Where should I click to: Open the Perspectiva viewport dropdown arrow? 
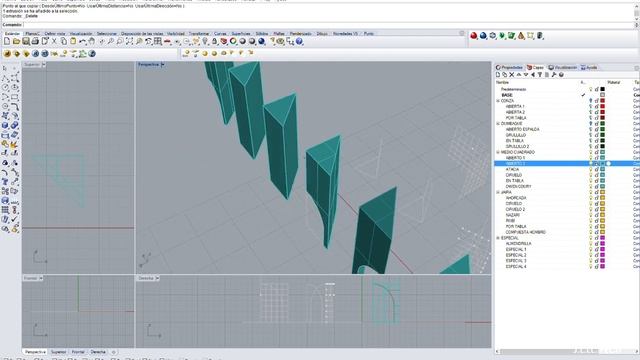tap(162, 64)
